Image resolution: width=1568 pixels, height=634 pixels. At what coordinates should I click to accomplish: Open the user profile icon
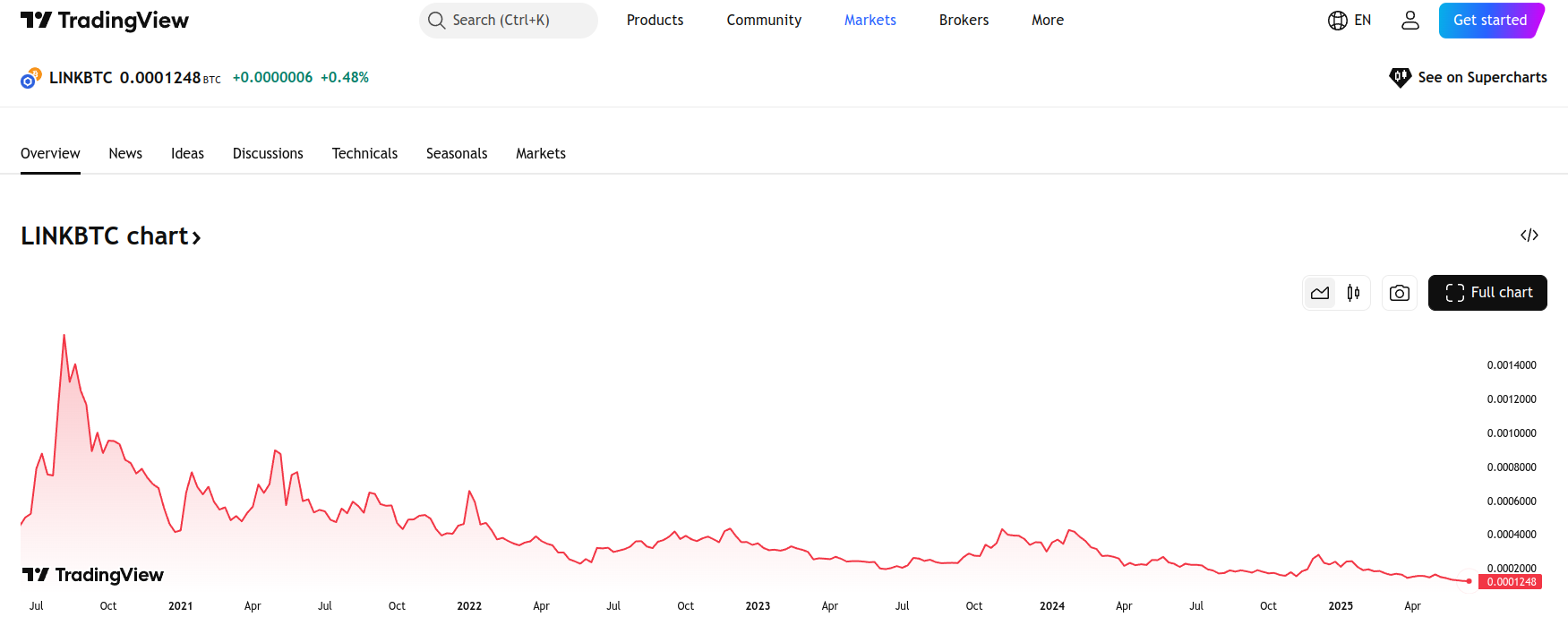pyautogui.click(x=1410, y=21)
